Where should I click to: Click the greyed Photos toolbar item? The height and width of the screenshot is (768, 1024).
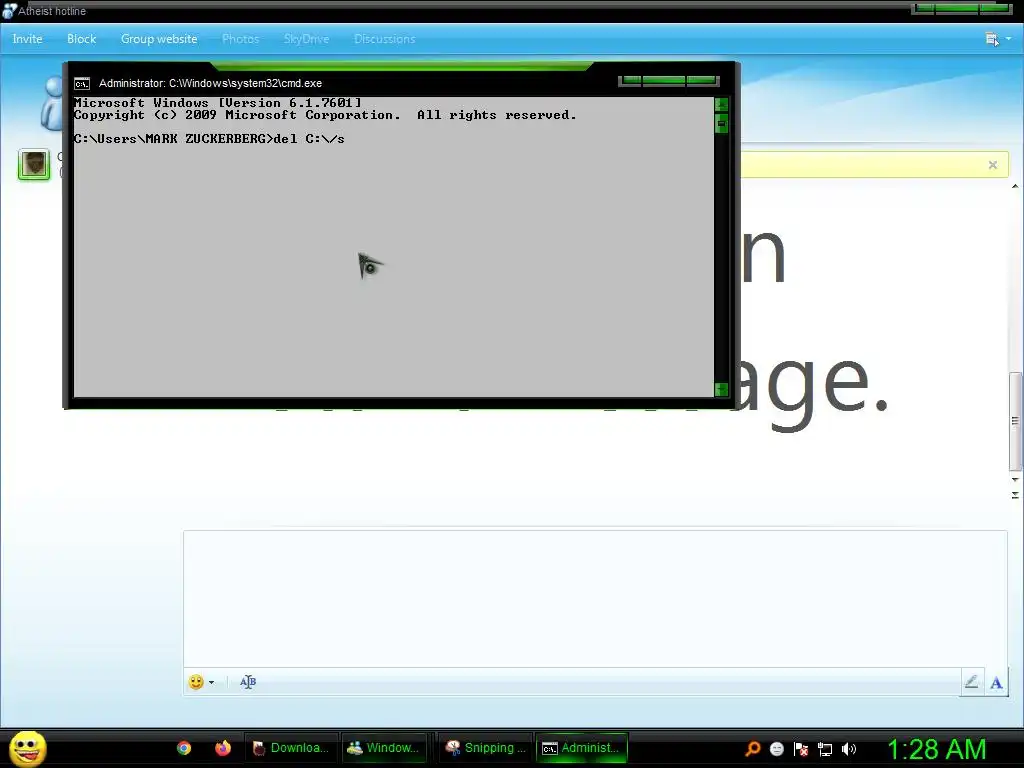pos(240,39)
